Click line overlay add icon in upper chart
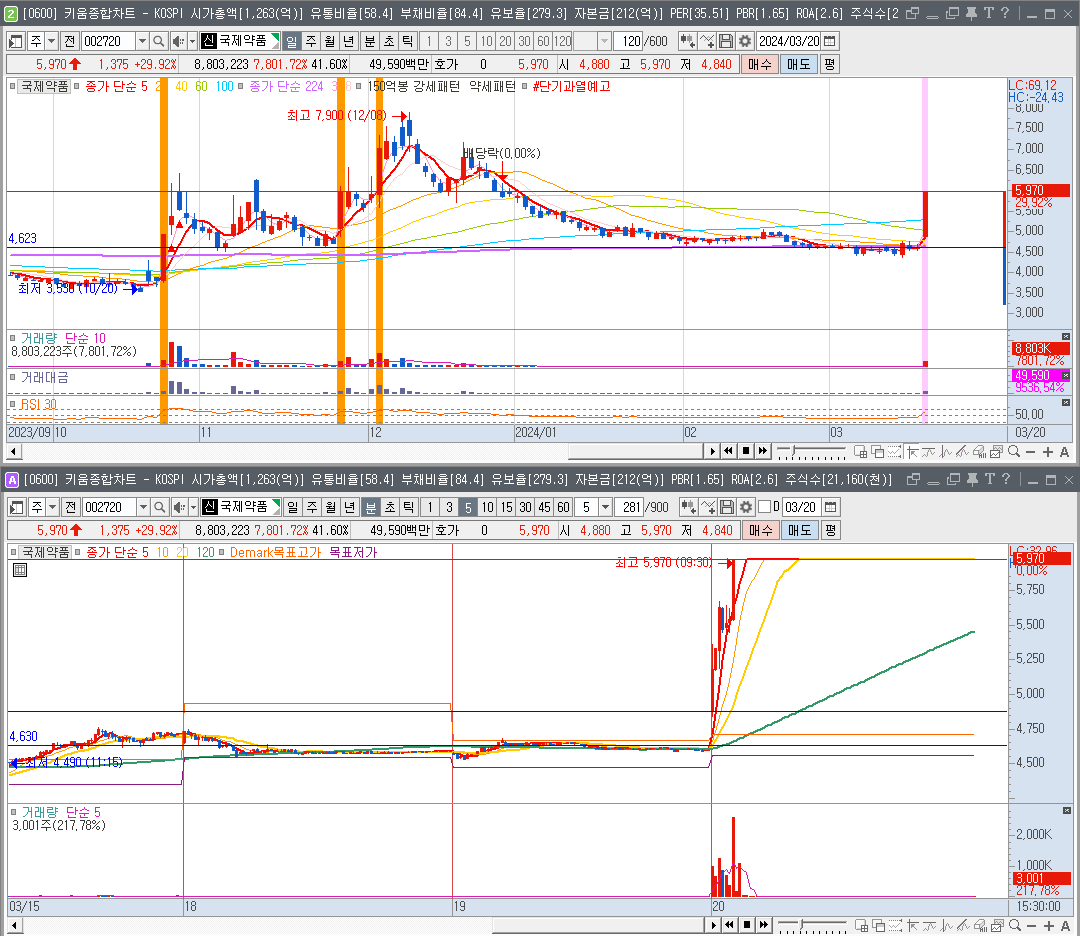The width and height of the screenshot is (1080, 936). pos(707,41)
